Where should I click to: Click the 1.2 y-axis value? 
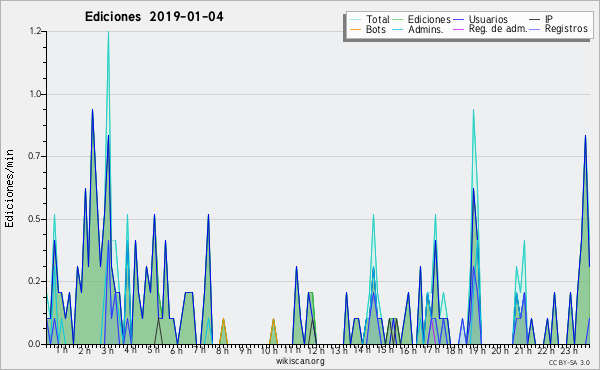click(x=35, y=31)
